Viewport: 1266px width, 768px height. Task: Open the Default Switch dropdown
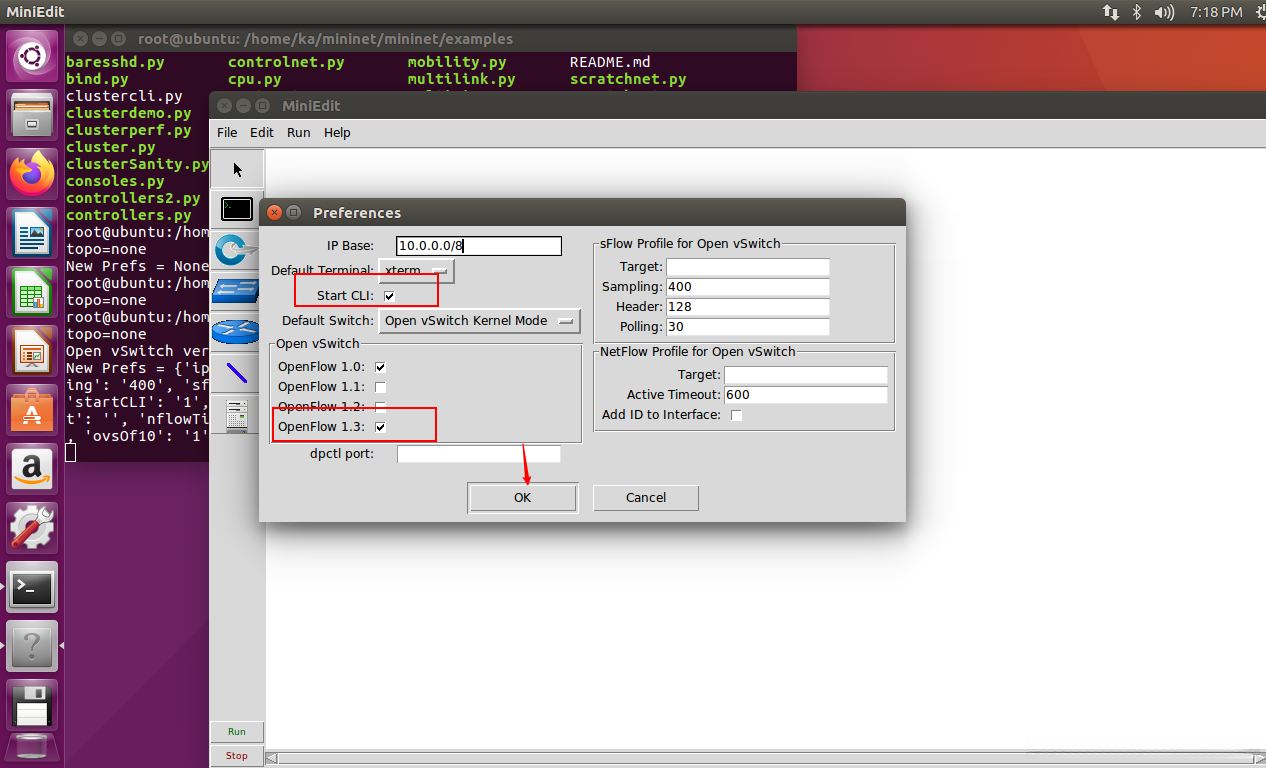(480, 321)
